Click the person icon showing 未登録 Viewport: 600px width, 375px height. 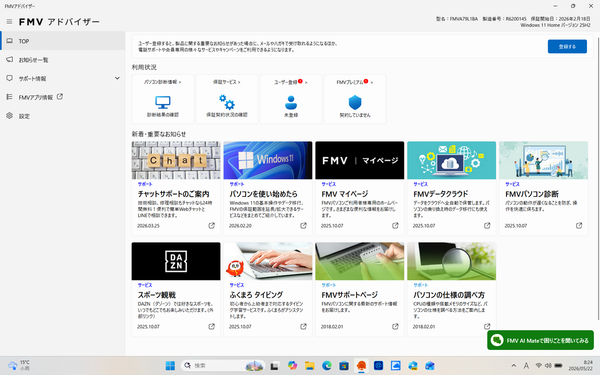[x=291, y=102]
